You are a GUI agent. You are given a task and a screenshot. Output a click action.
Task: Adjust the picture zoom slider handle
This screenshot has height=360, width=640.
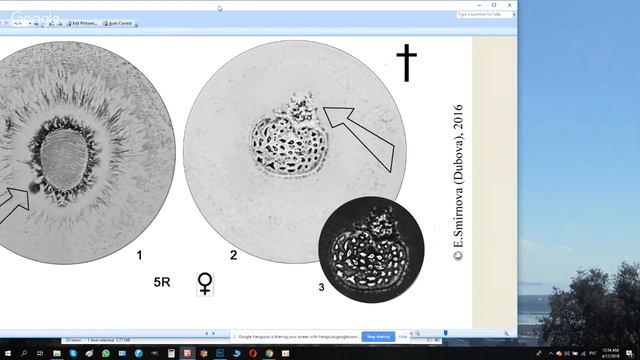(x=446, y=333)
